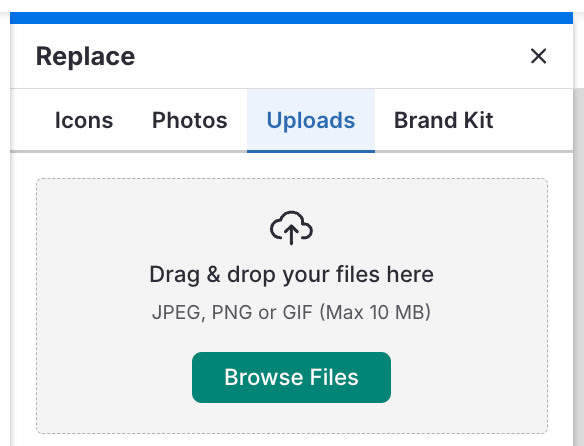Go to the Brand Kit tab

[444, 120]
